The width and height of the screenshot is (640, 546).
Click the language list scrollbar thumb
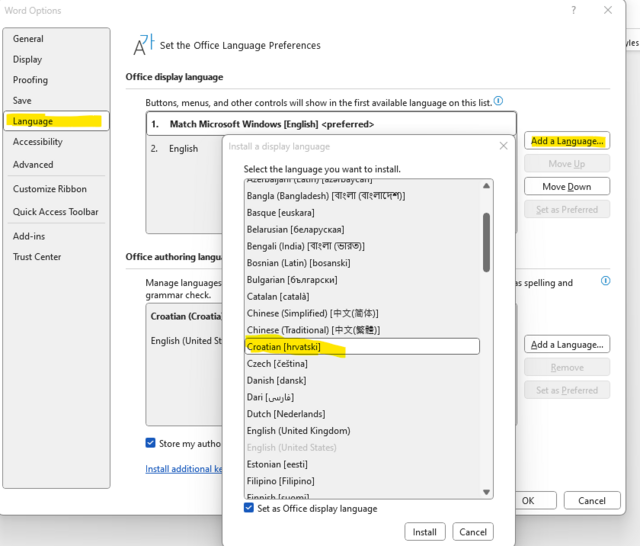pos(486,242)
